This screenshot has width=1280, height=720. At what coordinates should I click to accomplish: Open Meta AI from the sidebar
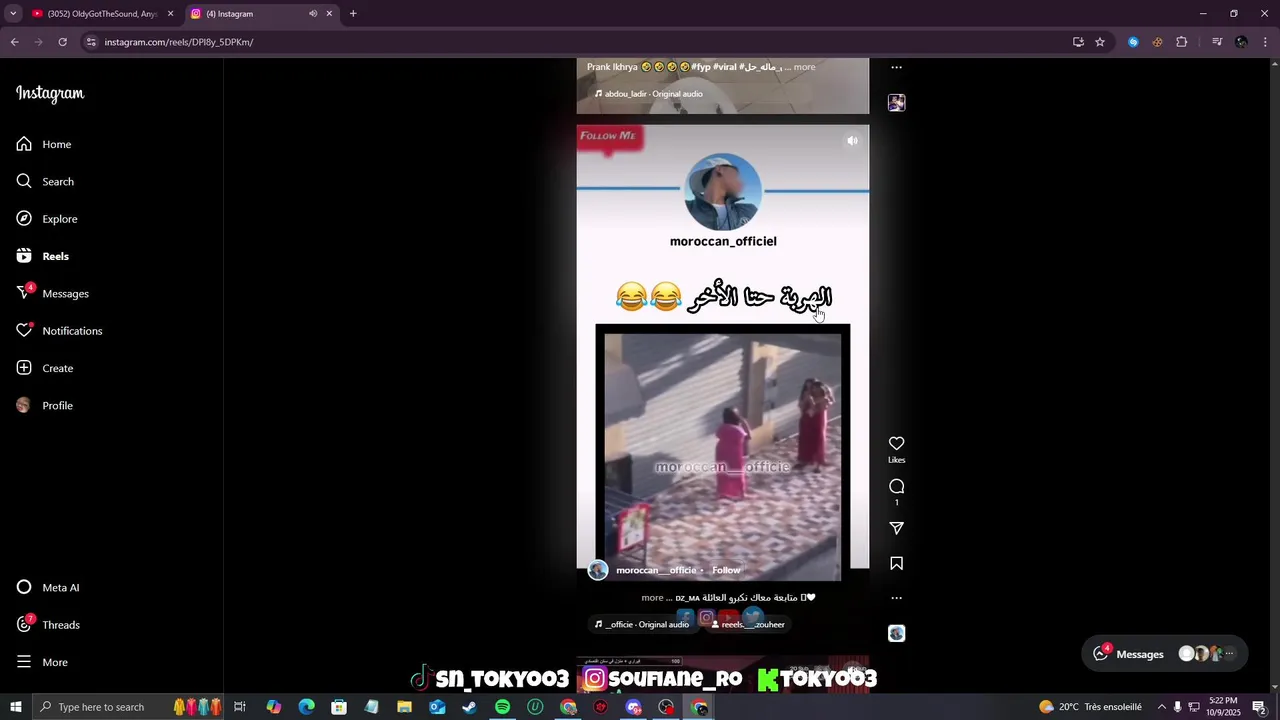[48, 587]
